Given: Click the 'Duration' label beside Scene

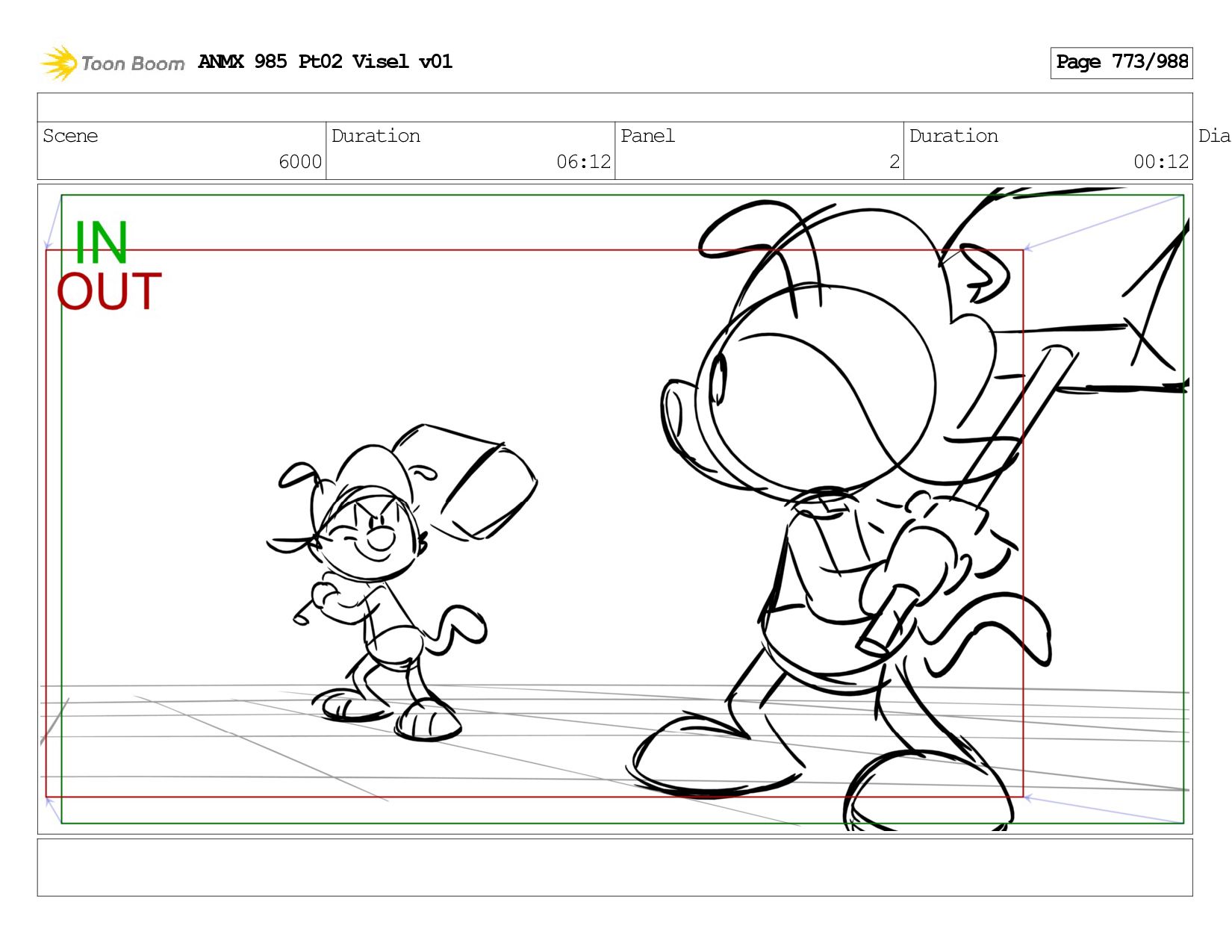Looking at the screenshot, I should tap(376, 136).
